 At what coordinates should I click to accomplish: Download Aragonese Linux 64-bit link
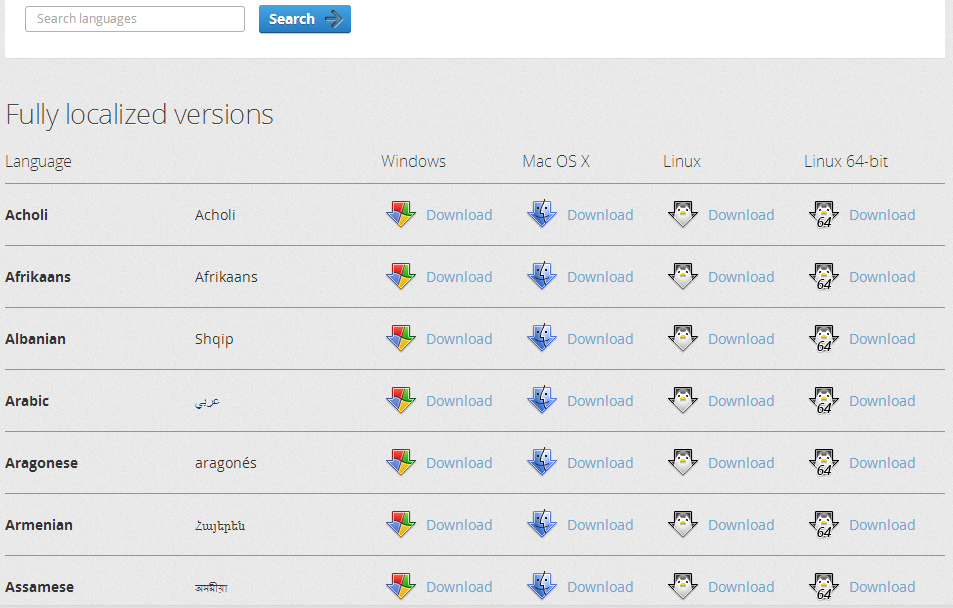point(882,463)
